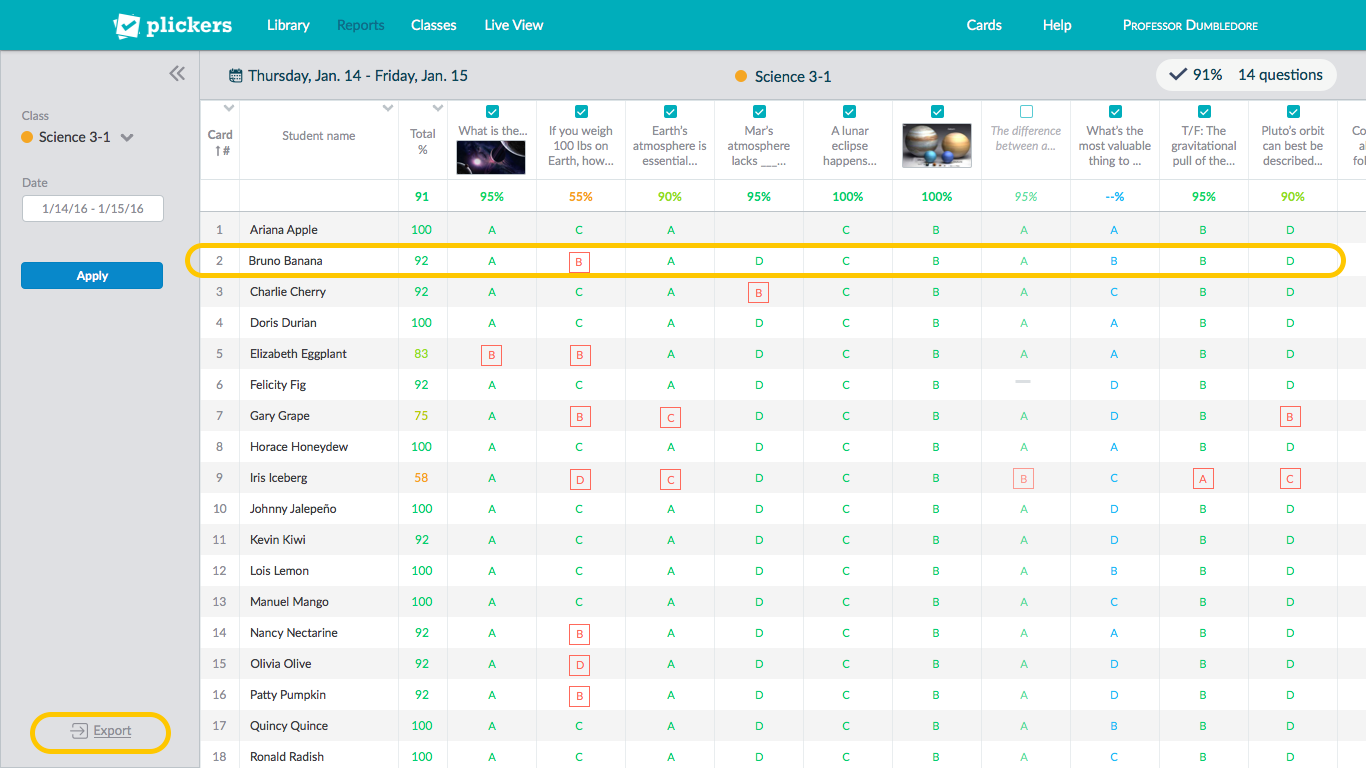The image size is (1366, 768).
Task: Click the red B answer for Elizabeth Eggplant's first question
Action: click(x=491, y=355)
